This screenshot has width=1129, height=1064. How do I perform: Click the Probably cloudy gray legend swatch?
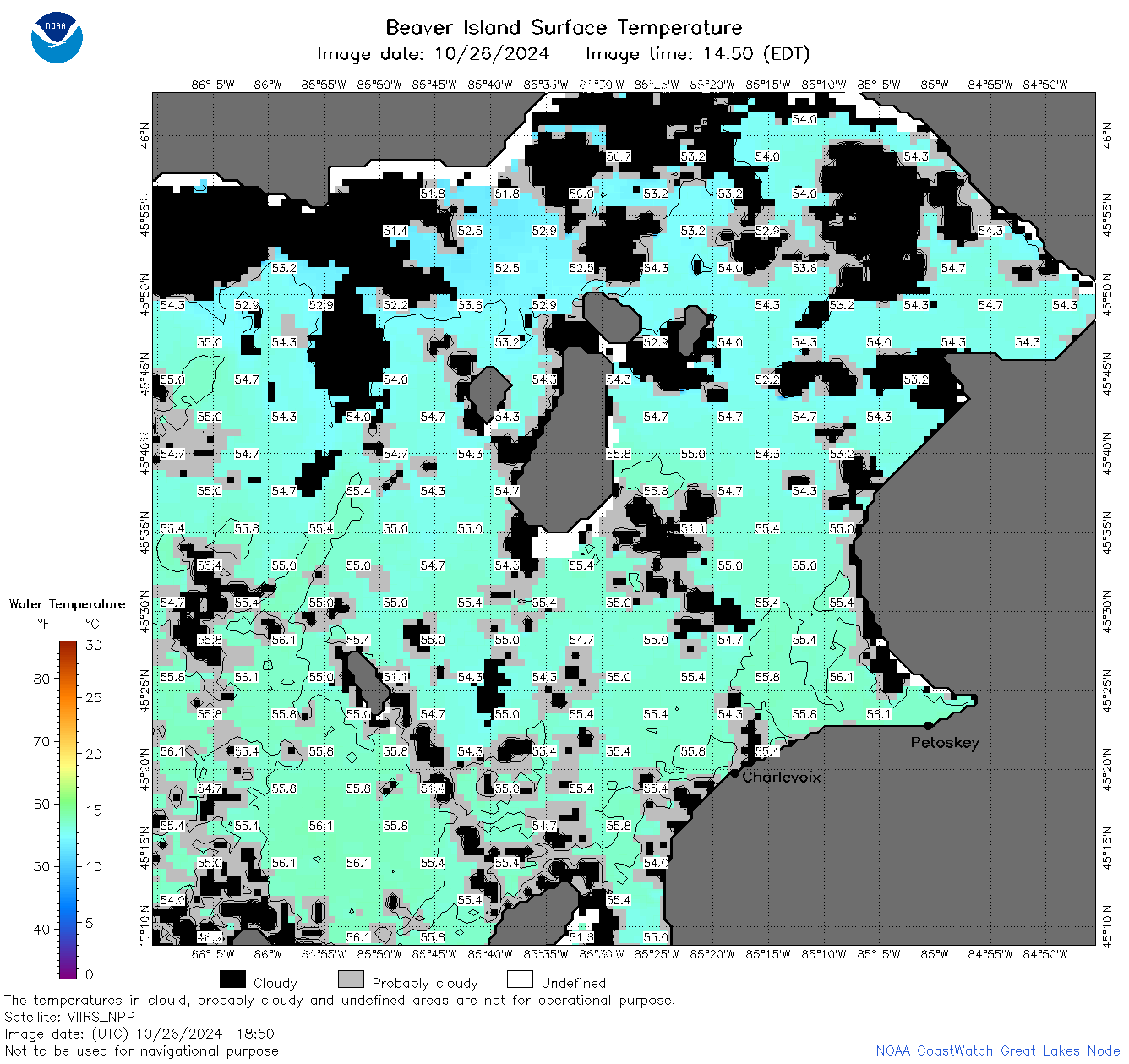(x=351, y=979)
